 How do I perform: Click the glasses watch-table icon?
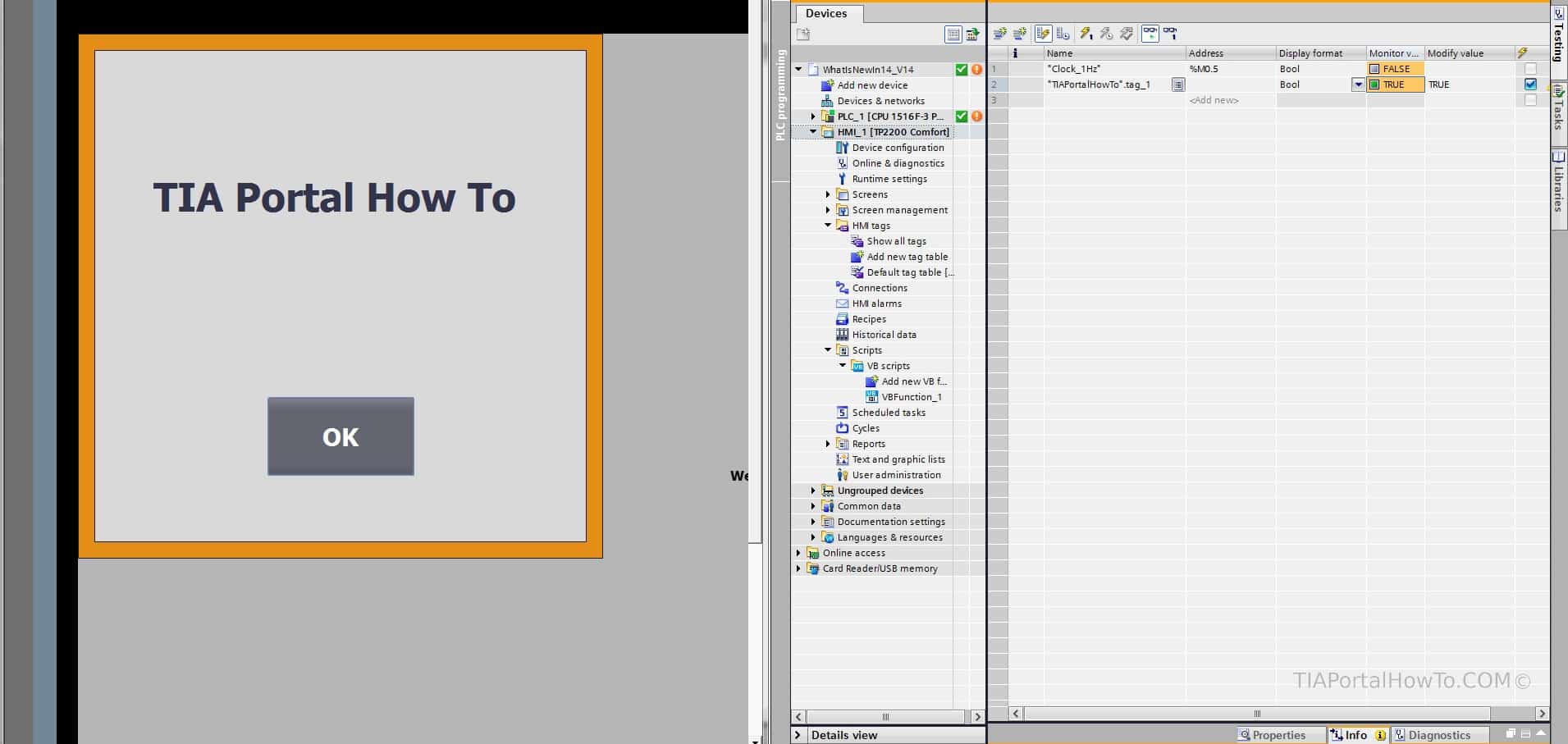[x=1151, y=34]
